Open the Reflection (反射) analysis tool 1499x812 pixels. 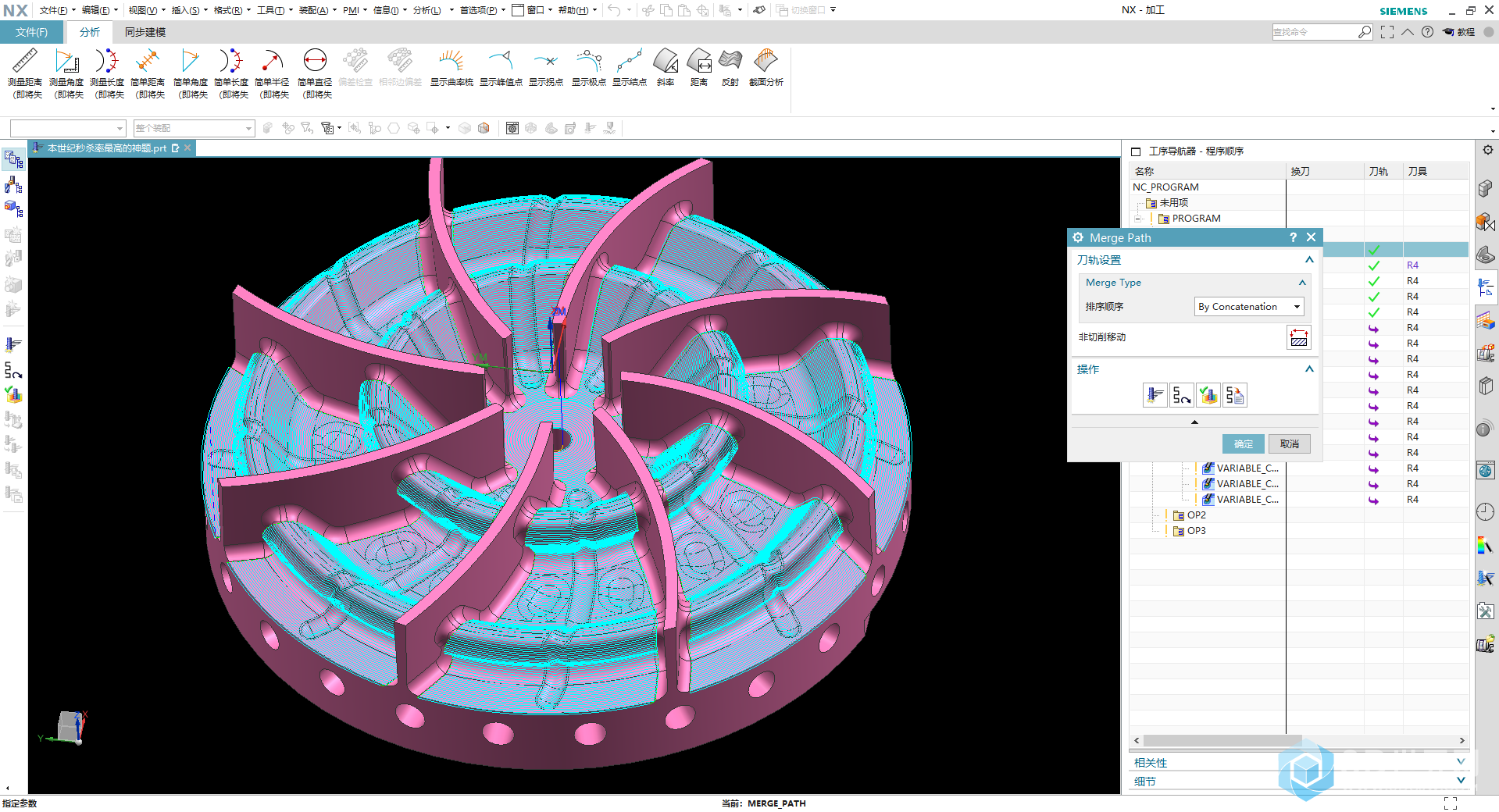(730, 68)
